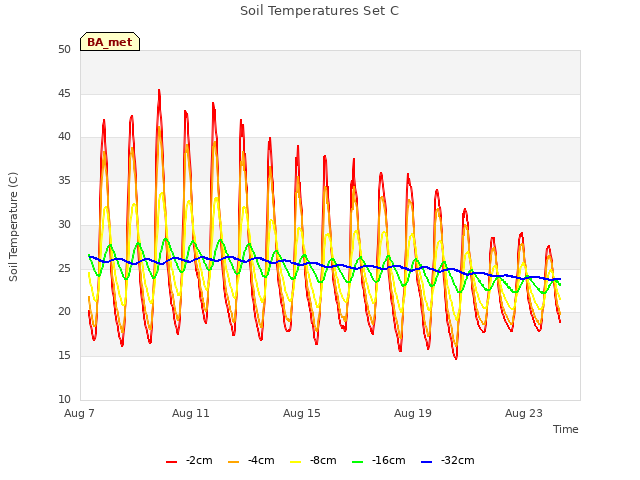Click the yellow -8cm legend swatch

pos(296,462)
